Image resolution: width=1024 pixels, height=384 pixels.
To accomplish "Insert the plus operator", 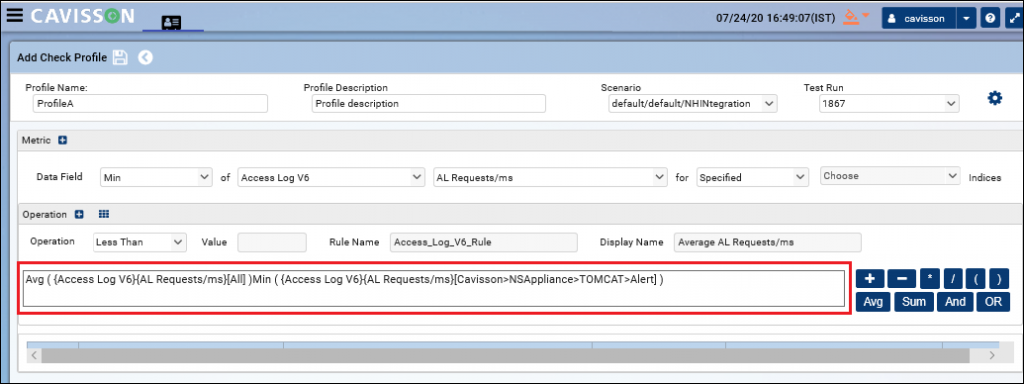I will tap(870, 278).
